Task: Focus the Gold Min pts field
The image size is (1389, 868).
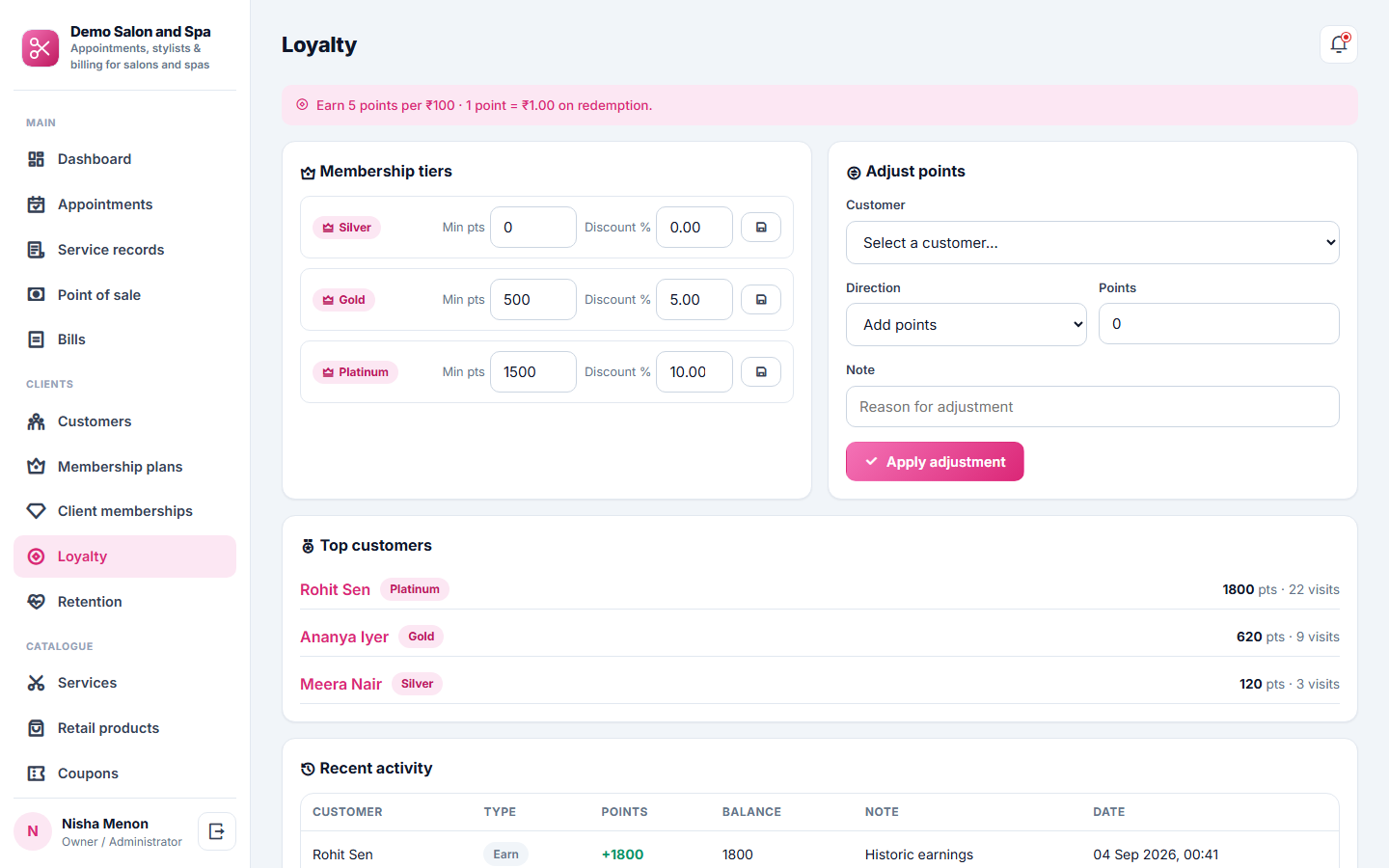Action: (533, 300)
